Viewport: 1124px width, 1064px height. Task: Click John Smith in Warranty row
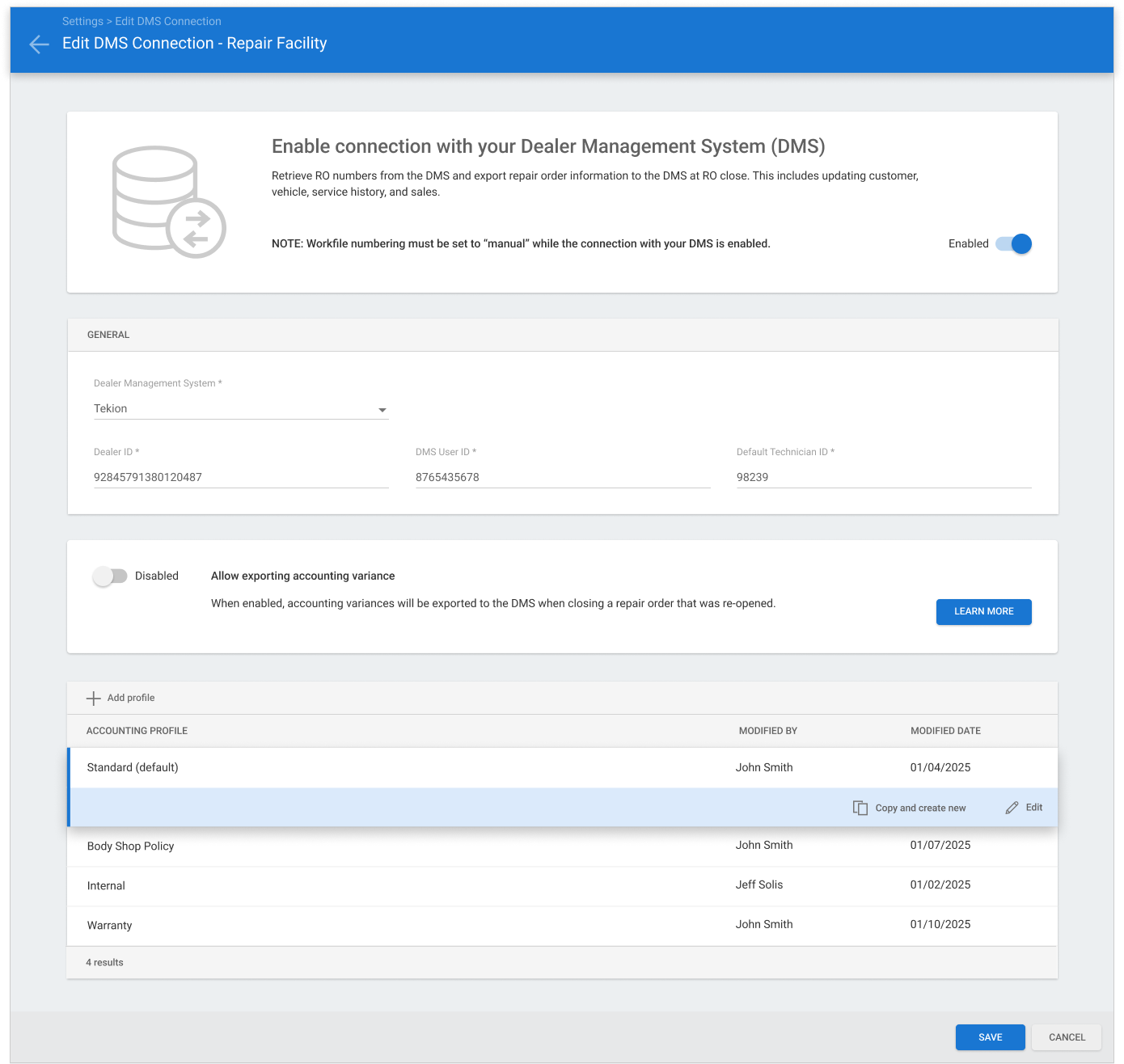click(763, 924)
